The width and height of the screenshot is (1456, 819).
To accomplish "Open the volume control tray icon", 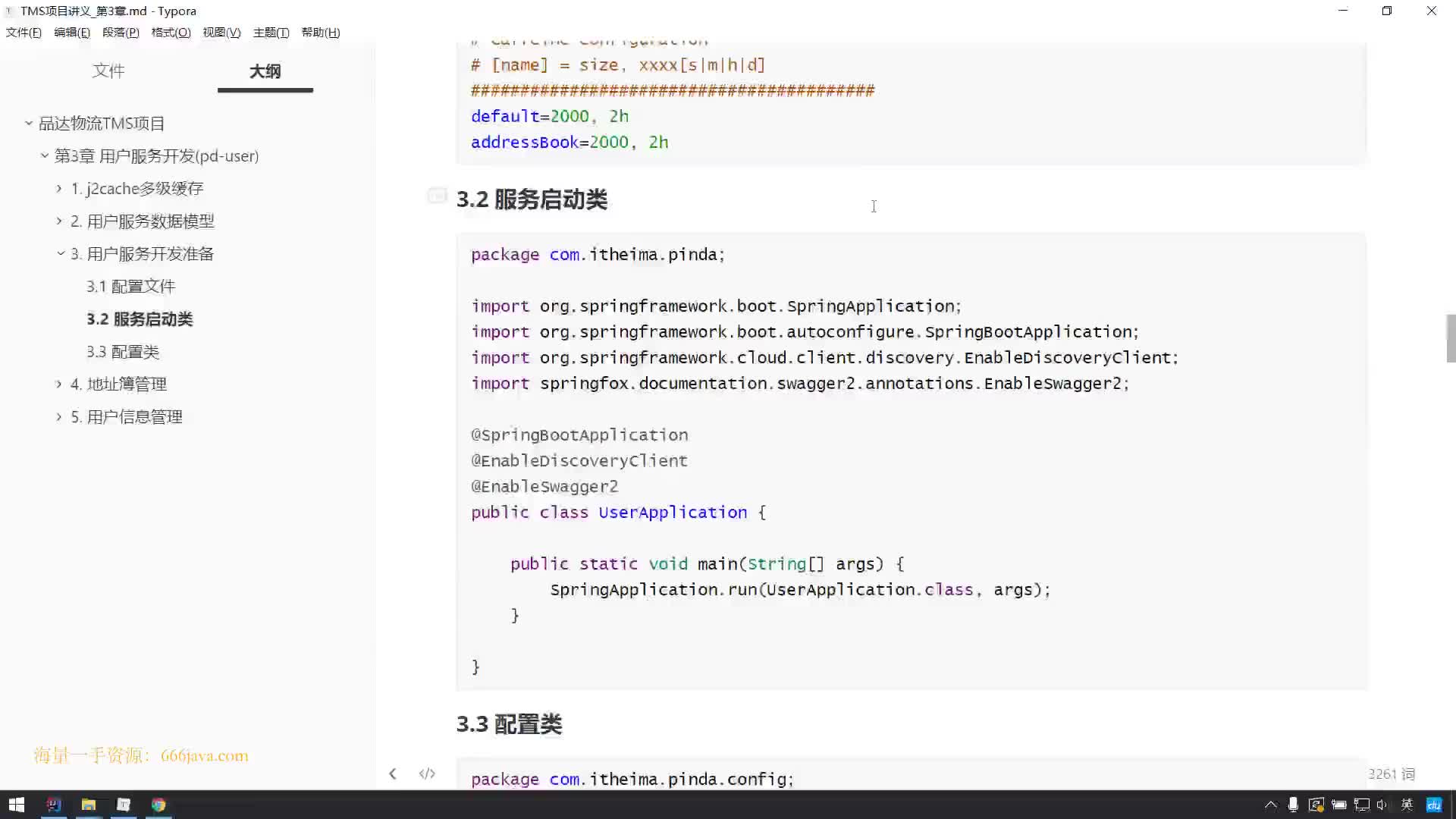I will click(x=1382, y=805).
